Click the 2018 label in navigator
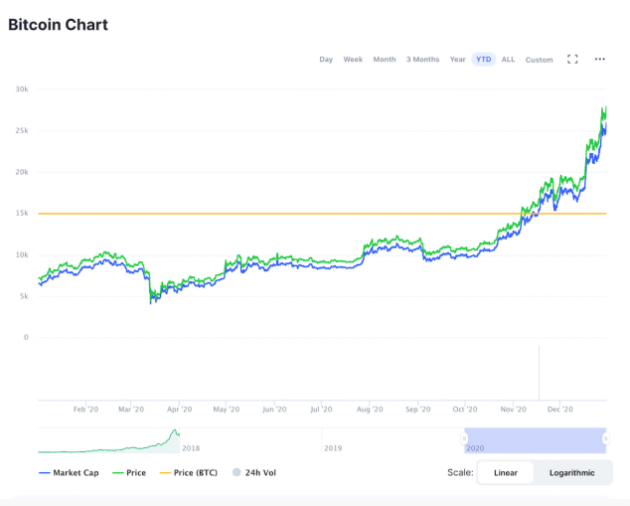Screen dimensions: 630x506 pos(191,448)
